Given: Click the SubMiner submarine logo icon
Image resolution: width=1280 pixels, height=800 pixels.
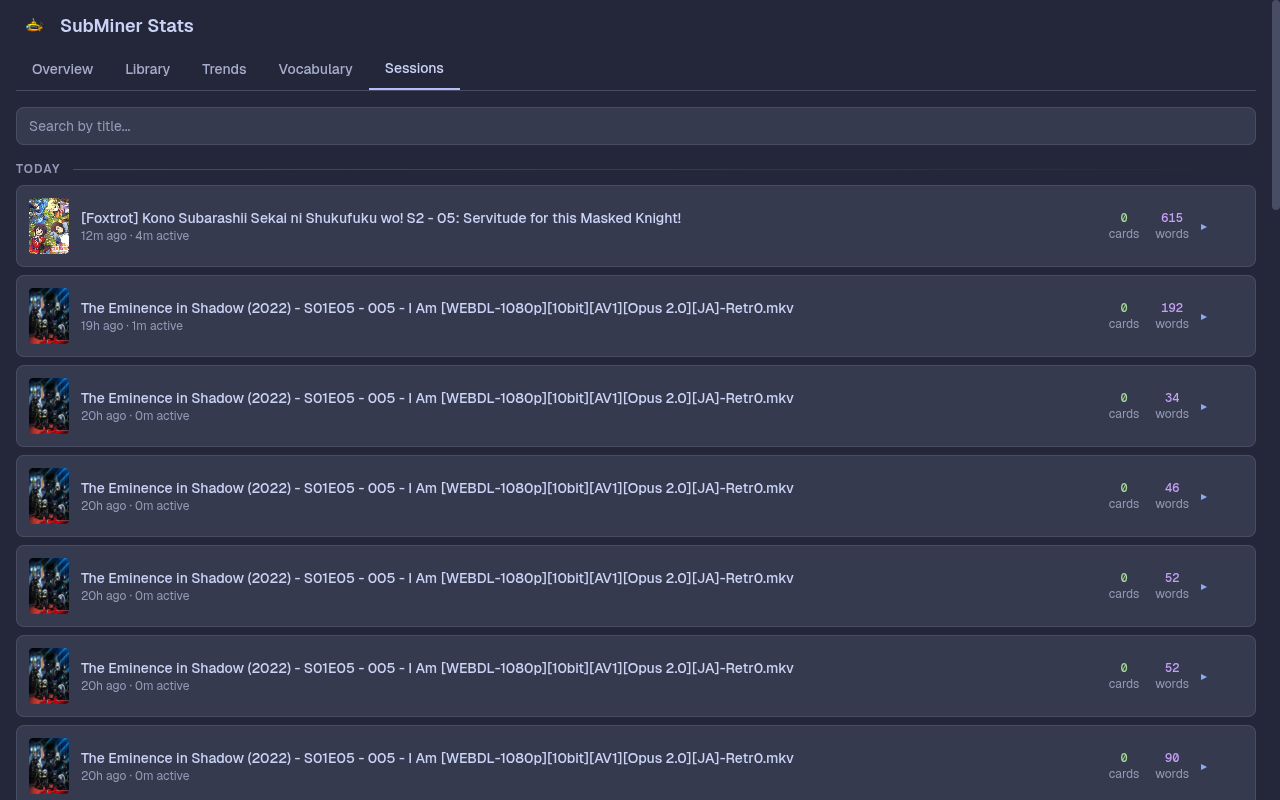Looking at the screenshot, I should (34, 26).
